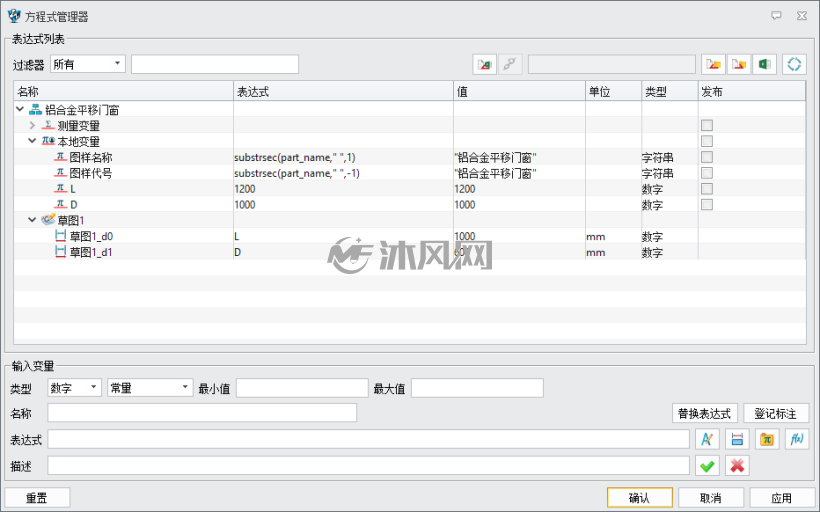Screen dimensions: 820x512
Task: Click the filter search text field
Action: [x=215, y=64]
